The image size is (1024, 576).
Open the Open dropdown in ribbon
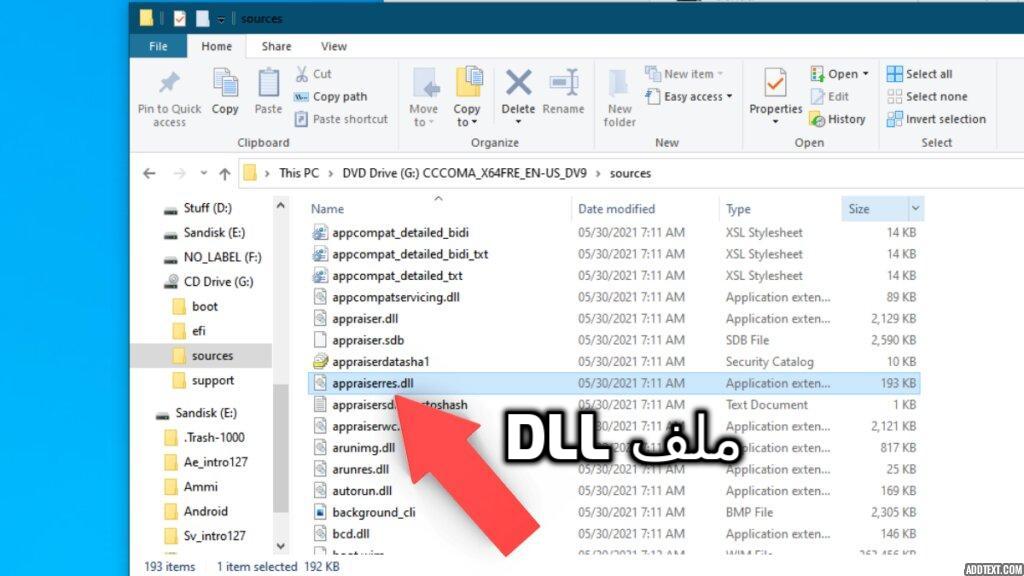click(839, 74)
